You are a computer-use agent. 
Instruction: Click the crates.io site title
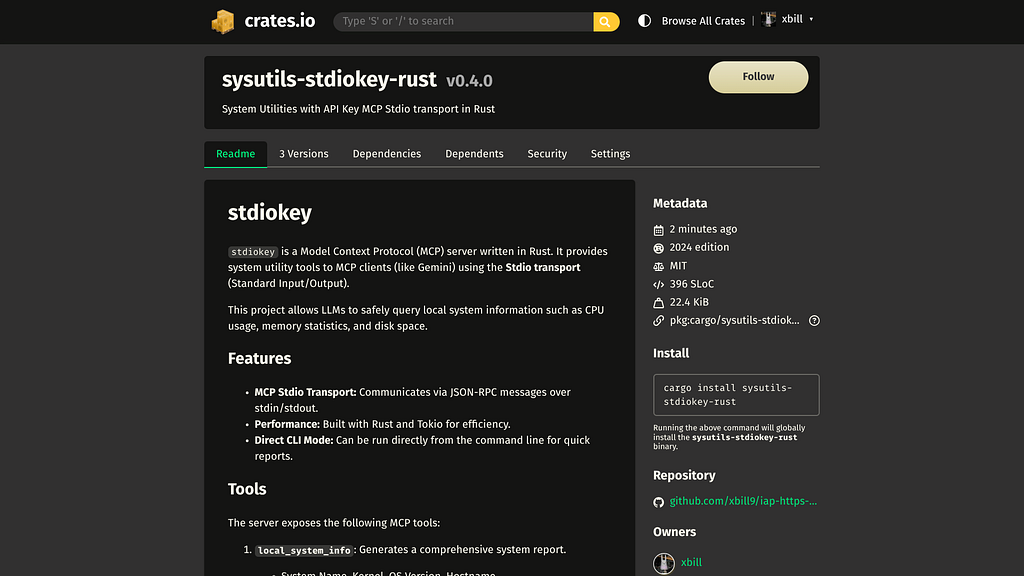280,21
